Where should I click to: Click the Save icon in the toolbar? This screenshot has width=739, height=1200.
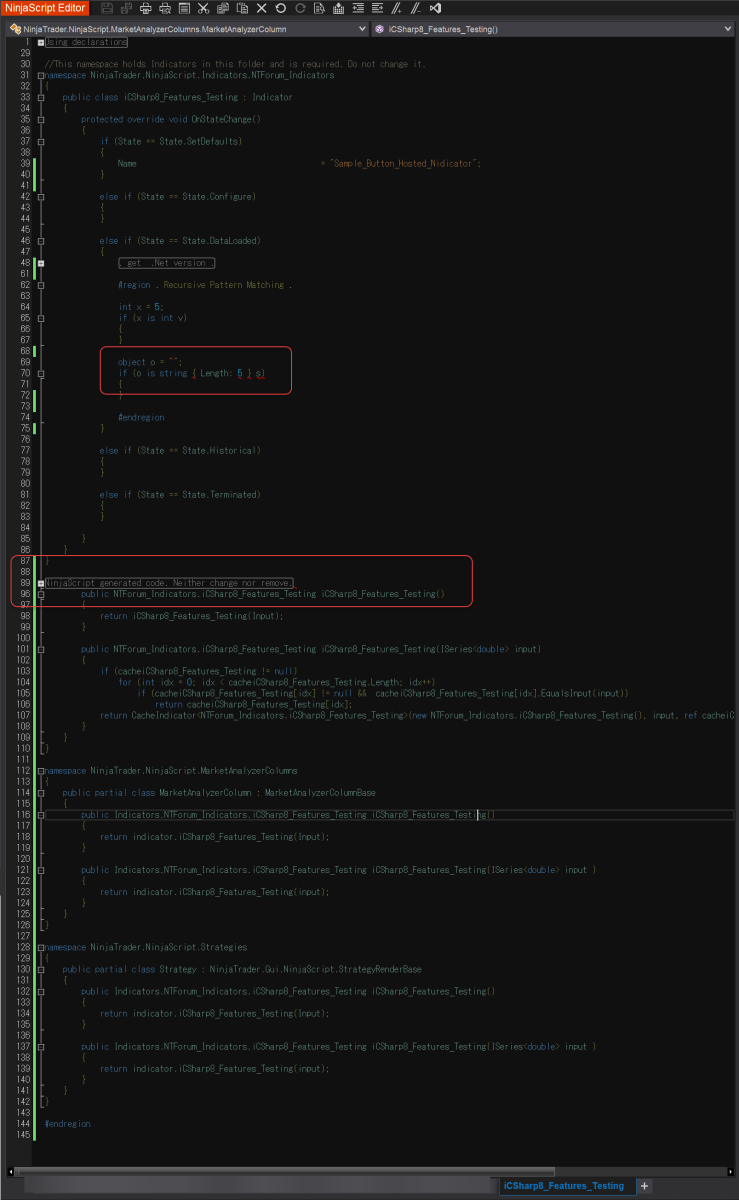coord(107,8)
